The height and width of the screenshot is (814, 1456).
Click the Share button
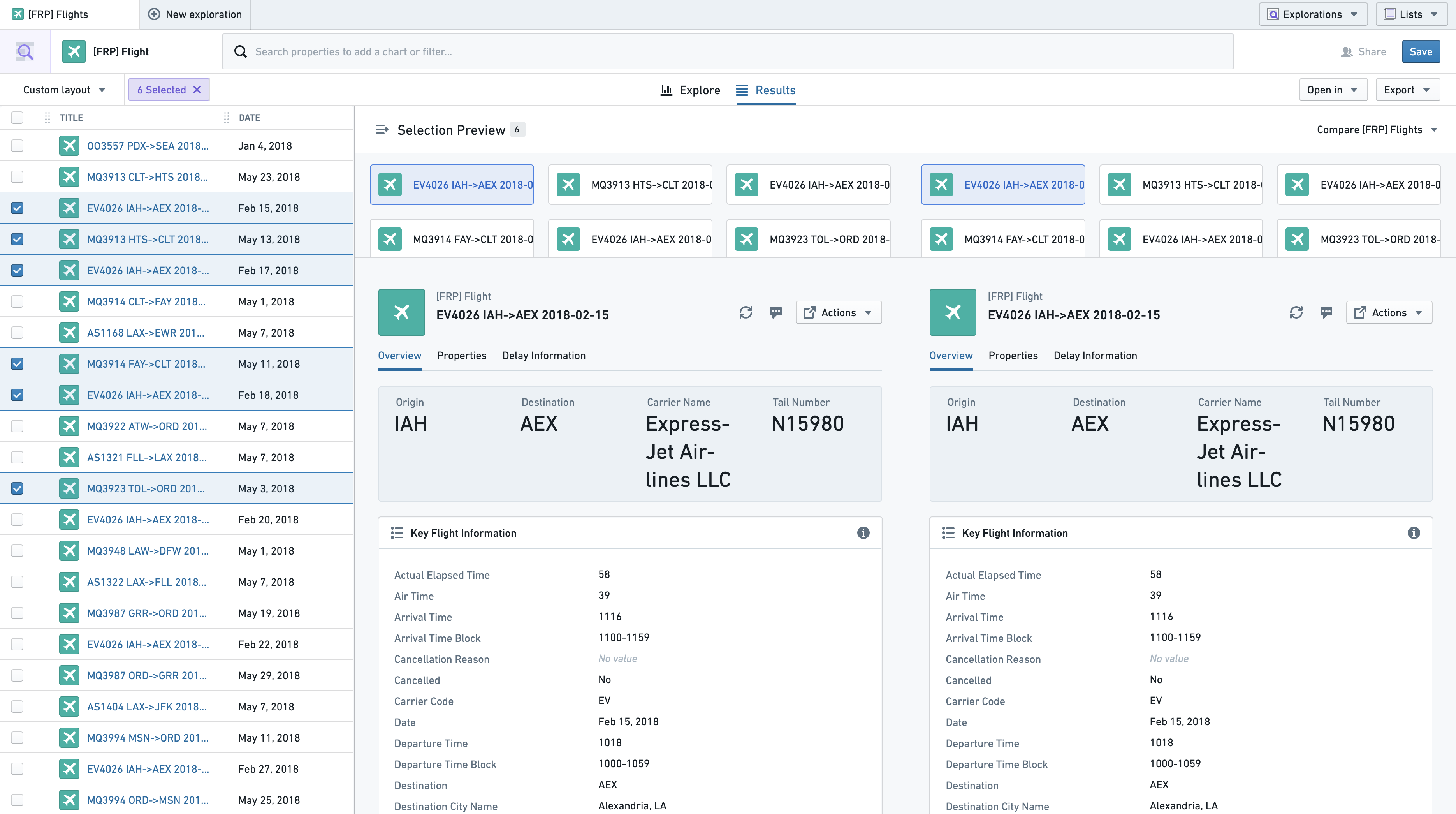[1363, 51]
